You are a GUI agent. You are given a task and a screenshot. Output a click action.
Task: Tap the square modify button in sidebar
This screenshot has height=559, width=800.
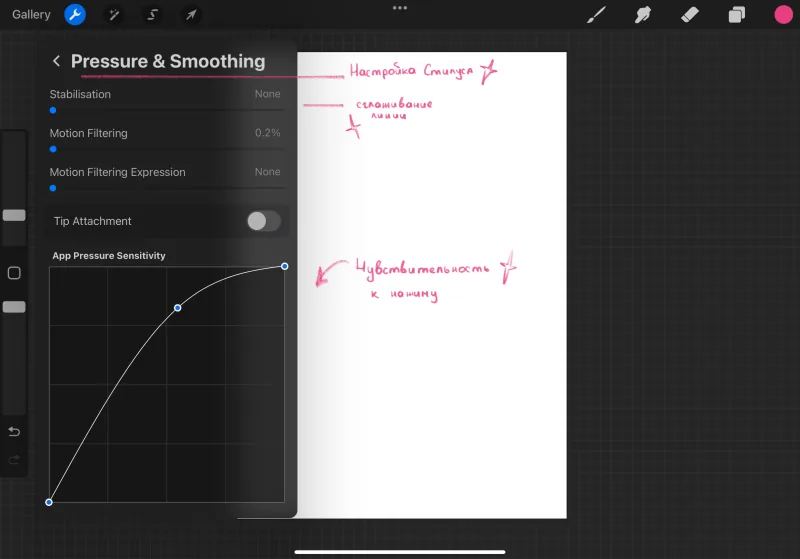tap(14, 273)
